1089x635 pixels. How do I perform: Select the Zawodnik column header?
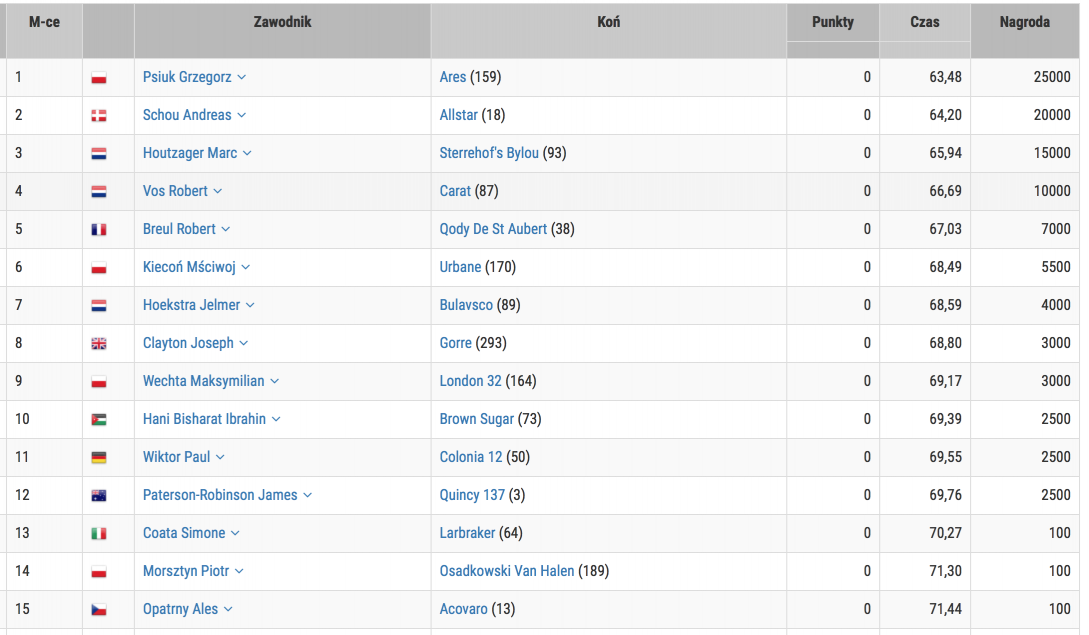click(x=282, y=22)
